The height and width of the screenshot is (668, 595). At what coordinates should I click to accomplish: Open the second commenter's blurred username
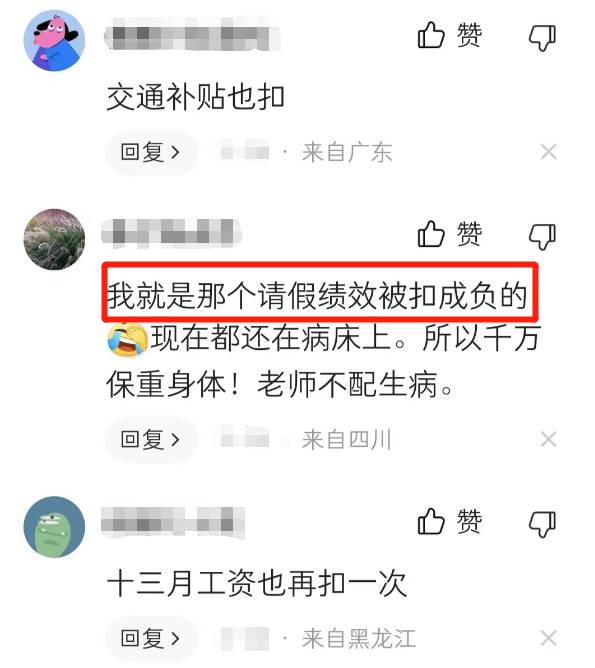pyautogui.click(x=171, y=233)
